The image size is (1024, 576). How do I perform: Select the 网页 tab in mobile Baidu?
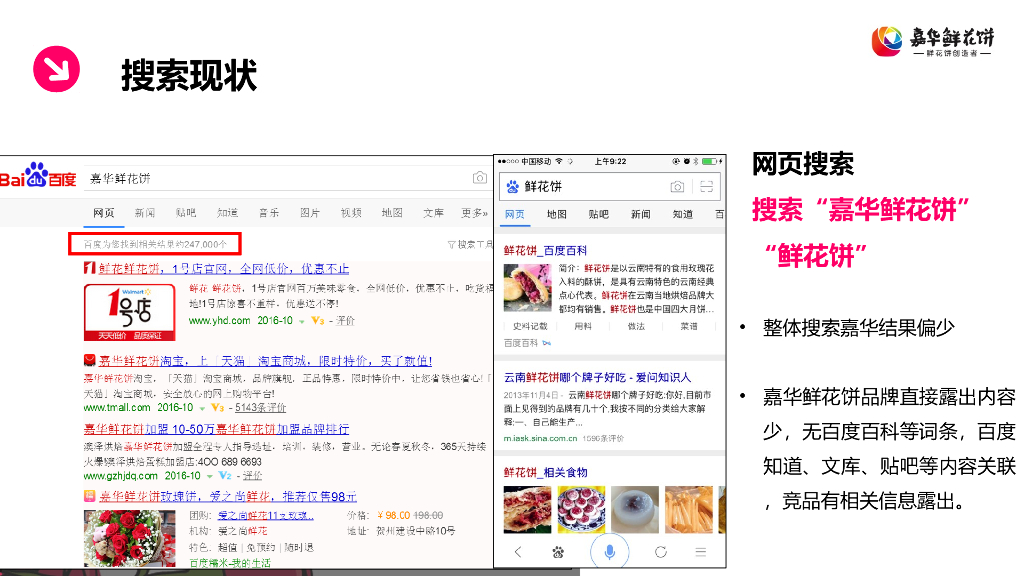coord(515,214)
